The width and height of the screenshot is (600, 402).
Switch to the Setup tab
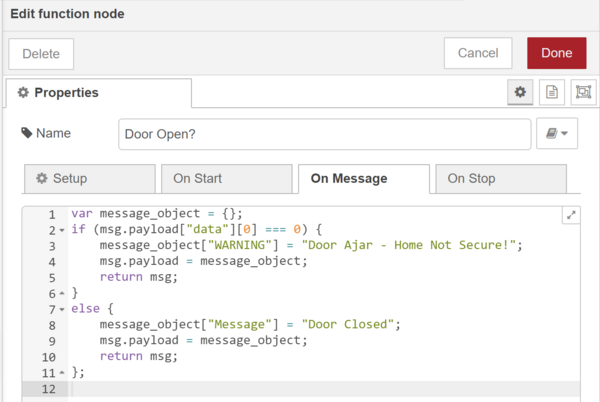pos(88,179)
